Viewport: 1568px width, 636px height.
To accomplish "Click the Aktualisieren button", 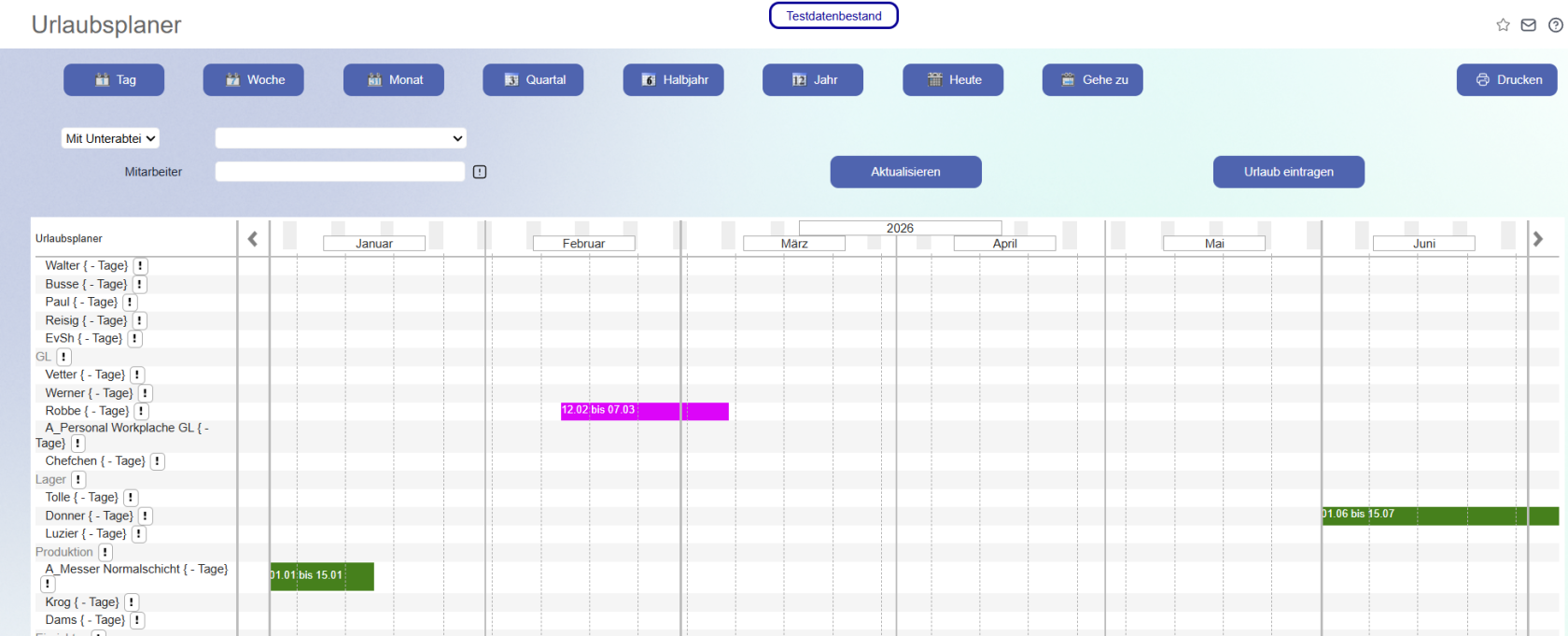I will click(x=906, y=172).
